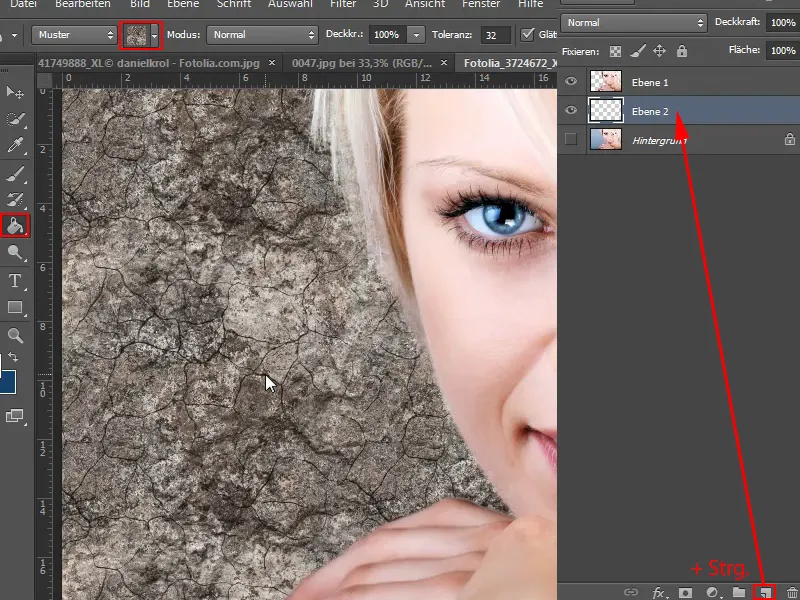Open the Bearbeiten menu
Image resolution: width=800 pixels, height=600 pixels.
(x=83, y=4)
